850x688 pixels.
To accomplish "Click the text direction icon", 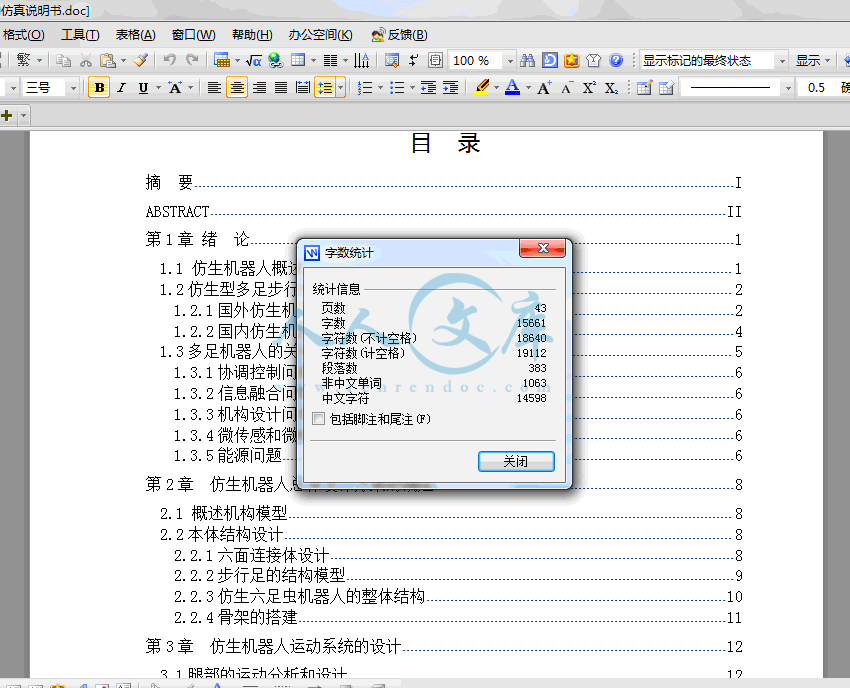I will click(x=362, y=60).
